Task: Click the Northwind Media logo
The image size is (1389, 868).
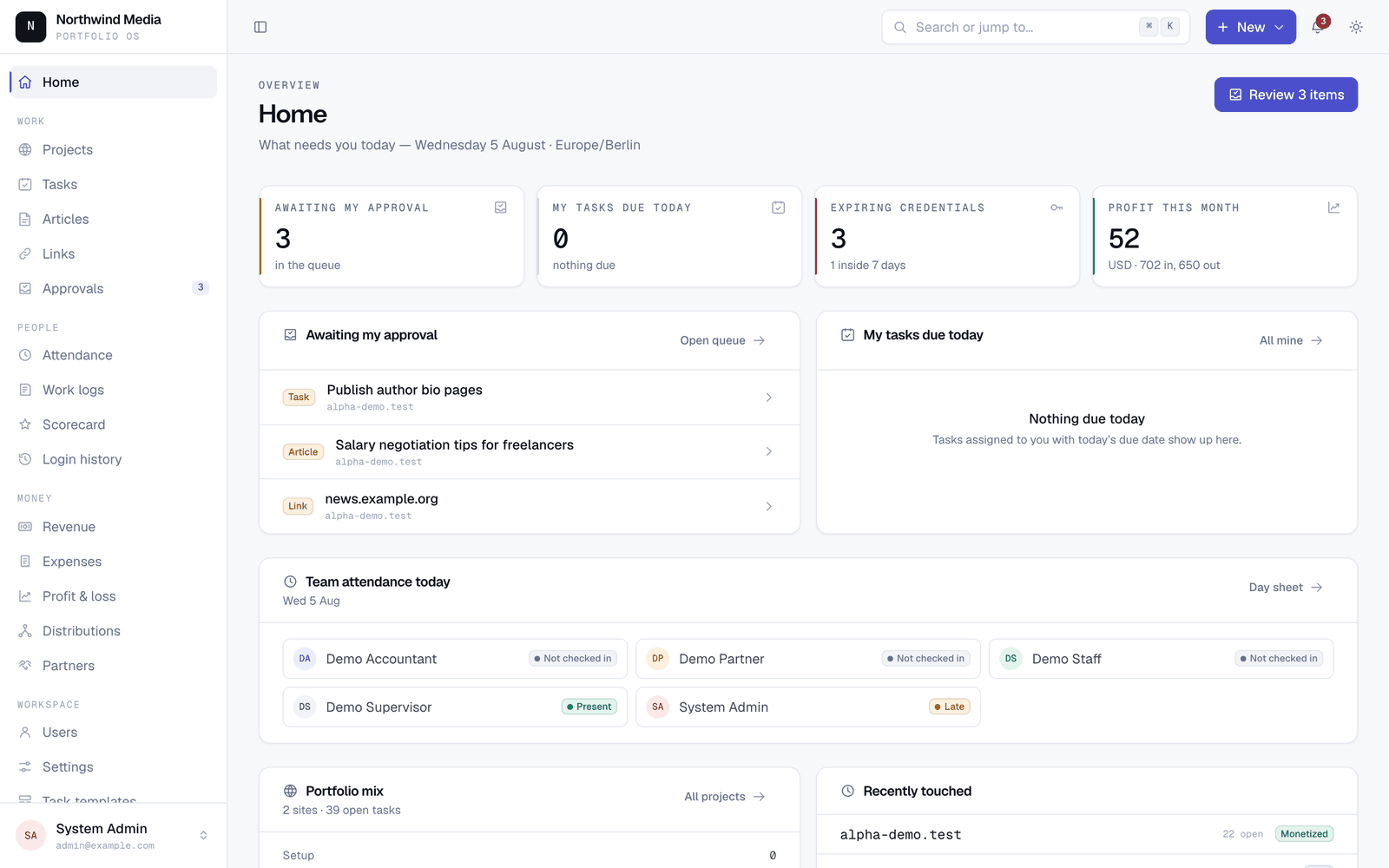Action: click(x=30, y=27)
